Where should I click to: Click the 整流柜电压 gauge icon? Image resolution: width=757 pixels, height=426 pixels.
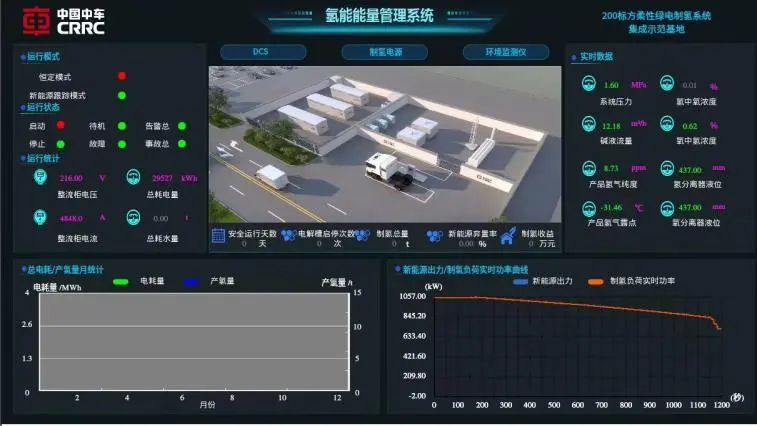(40, 177)
